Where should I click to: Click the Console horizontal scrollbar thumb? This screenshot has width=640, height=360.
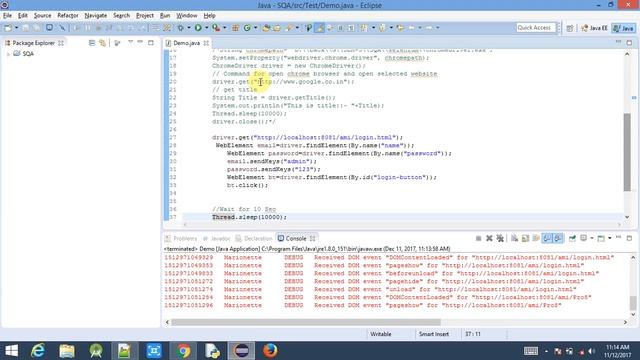pyautogui.click(x=306, y=322)
